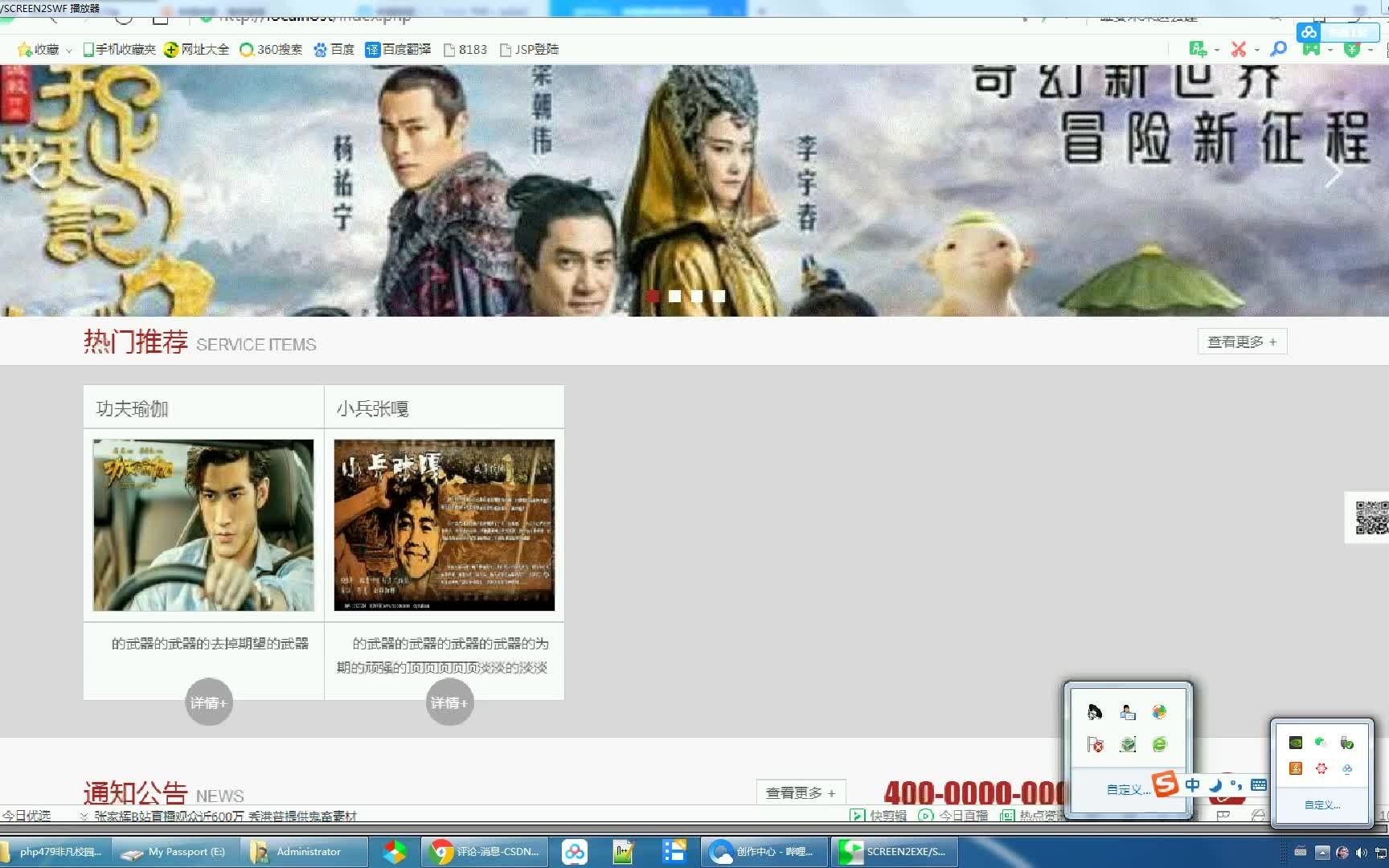Click the WeChat icon in right tray popup

[1321, 743]
